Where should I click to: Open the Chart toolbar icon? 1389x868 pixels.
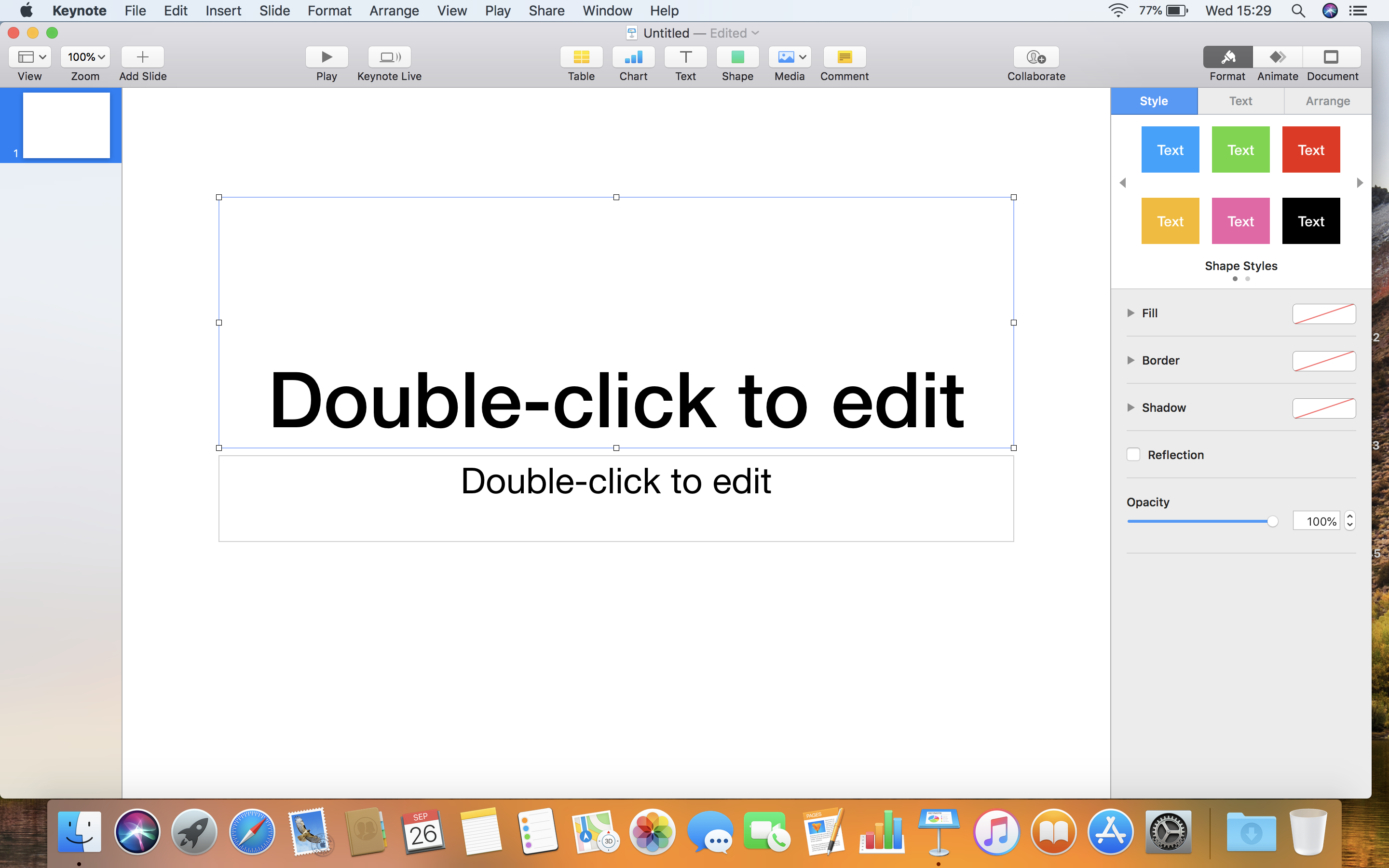[633, 57]
